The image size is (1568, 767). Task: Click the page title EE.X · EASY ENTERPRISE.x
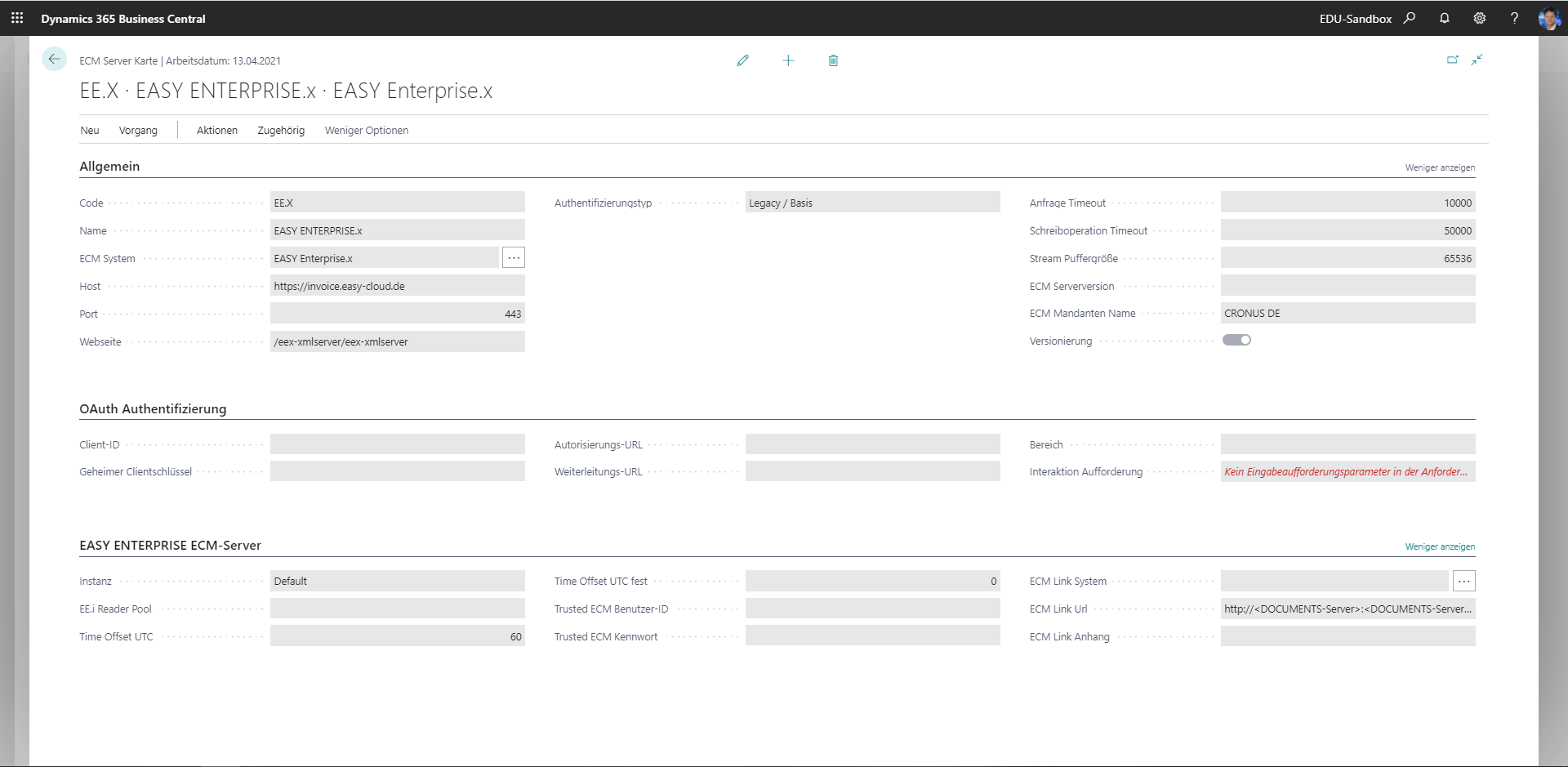click(286, 91)
